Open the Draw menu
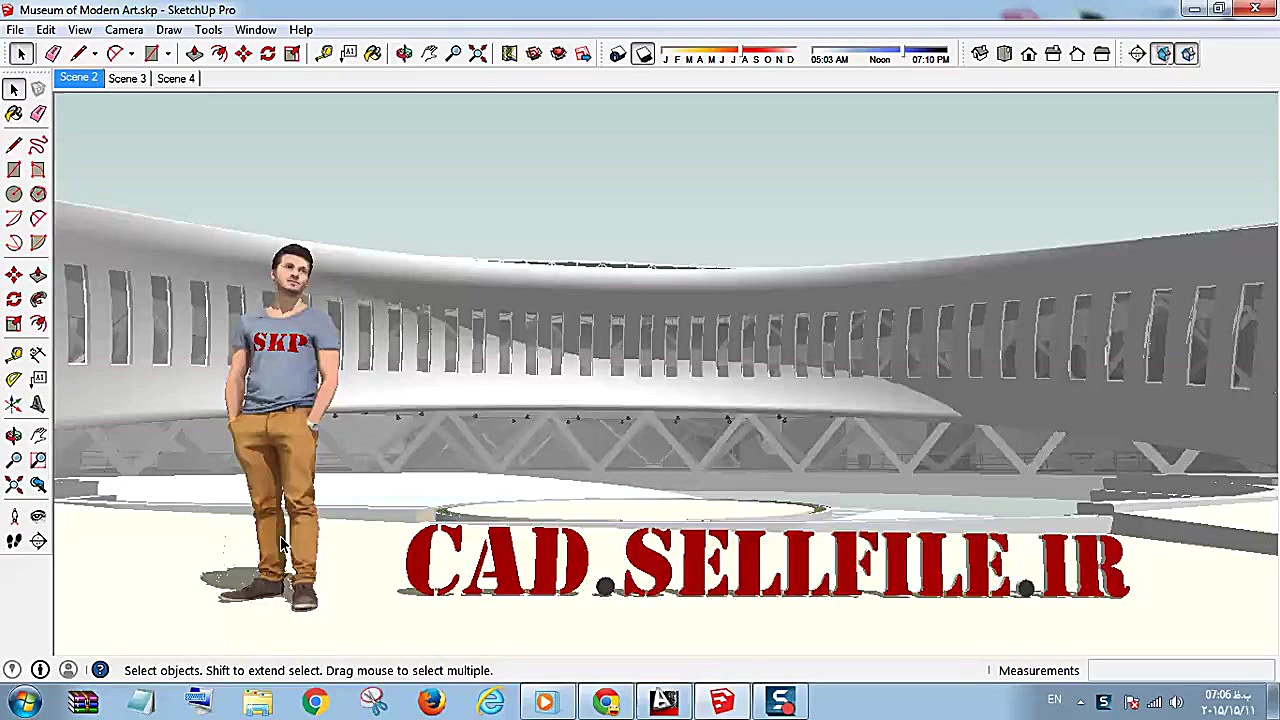The width and height of the screenshot is (1280, 720). coord(169,30)
